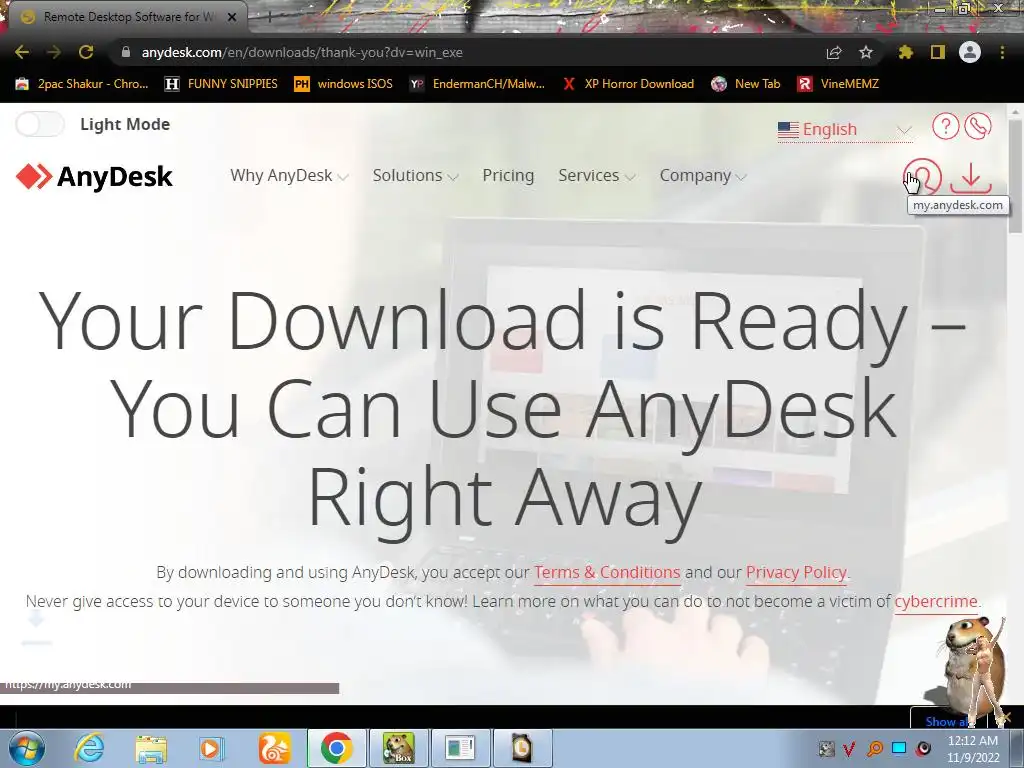Viewport: 1024px width, 768px height.
Task: Open the New Tab bookmark
Action: tap(746, 84)
